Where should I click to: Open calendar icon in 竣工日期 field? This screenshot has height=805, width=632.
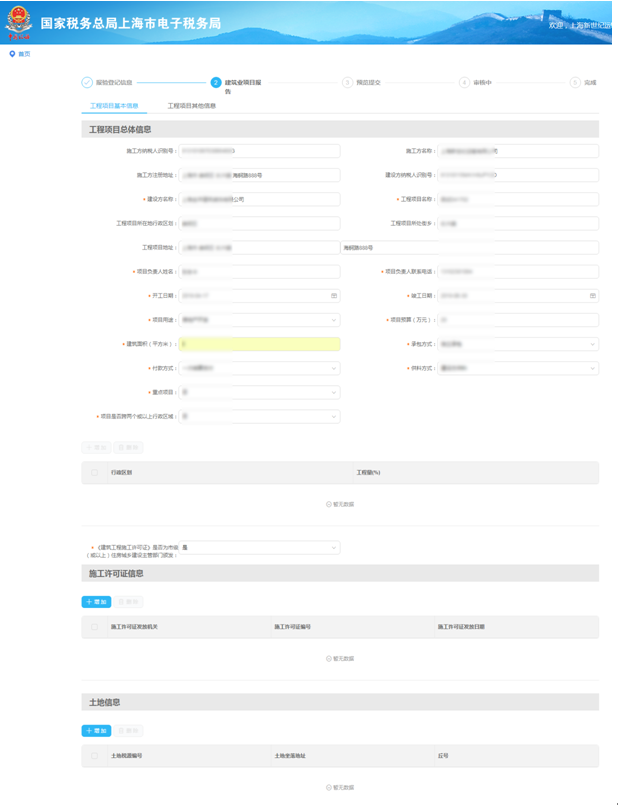(592, 296)
